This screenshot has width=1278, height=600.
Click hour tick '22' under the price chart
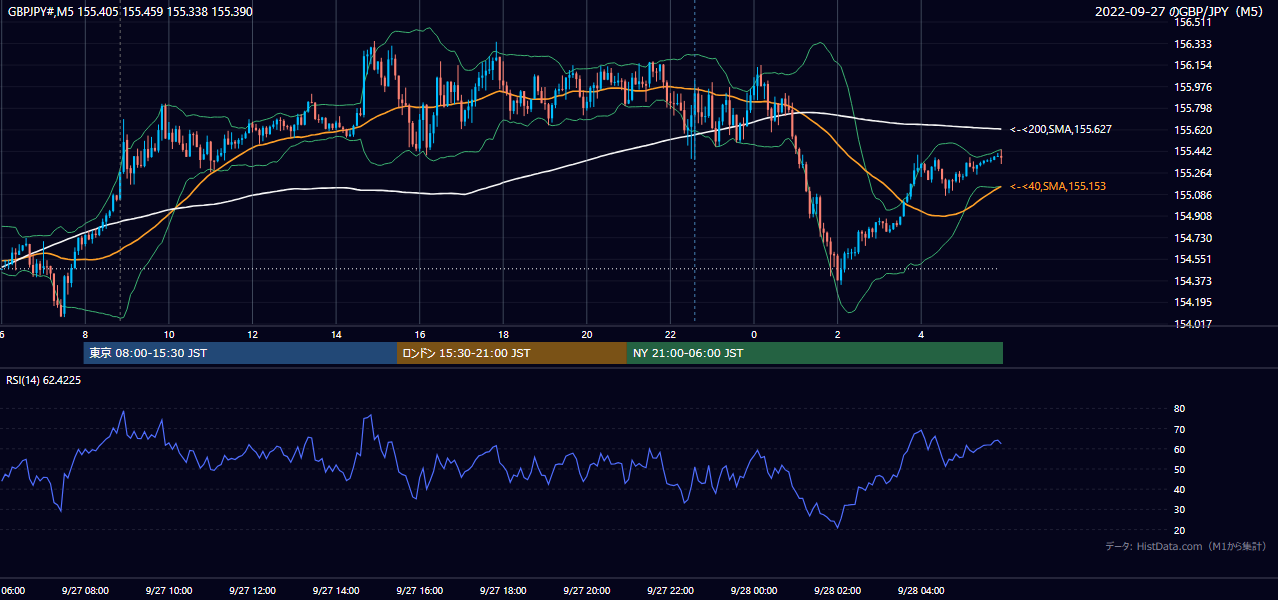pos(670,335)
